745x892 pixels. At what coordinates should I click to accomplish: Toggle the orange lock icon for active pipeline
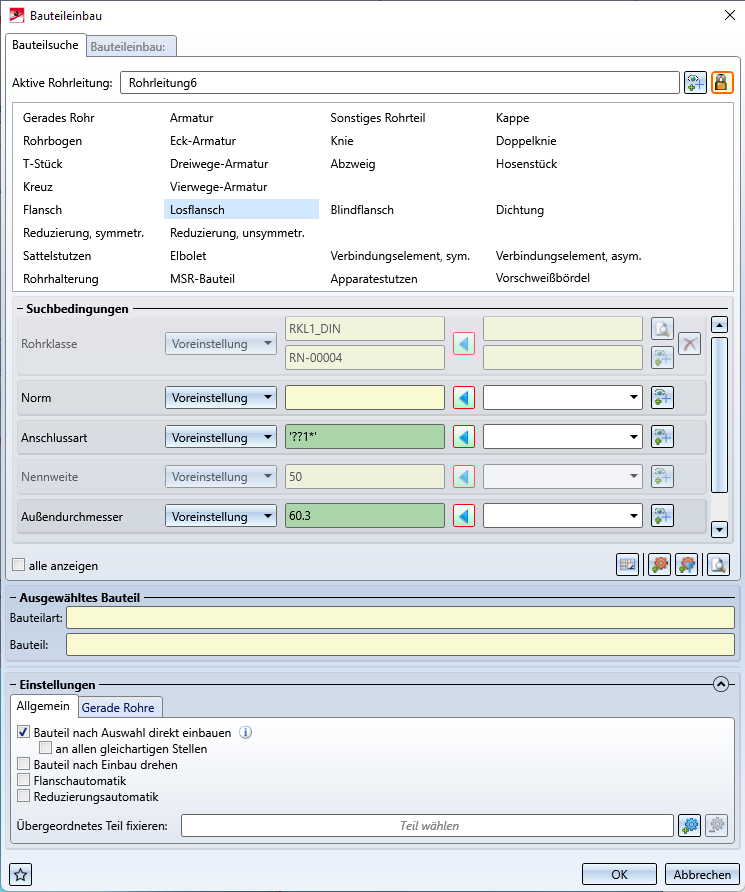[722, 83]
